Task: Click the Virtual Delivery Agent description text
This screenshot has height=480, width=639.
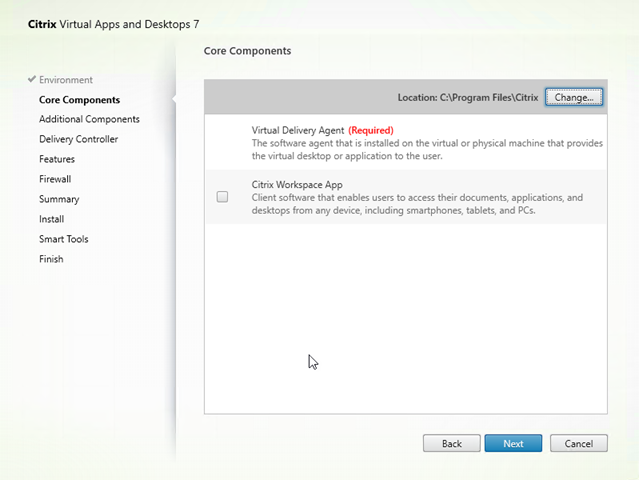Action: click(427, 150)
